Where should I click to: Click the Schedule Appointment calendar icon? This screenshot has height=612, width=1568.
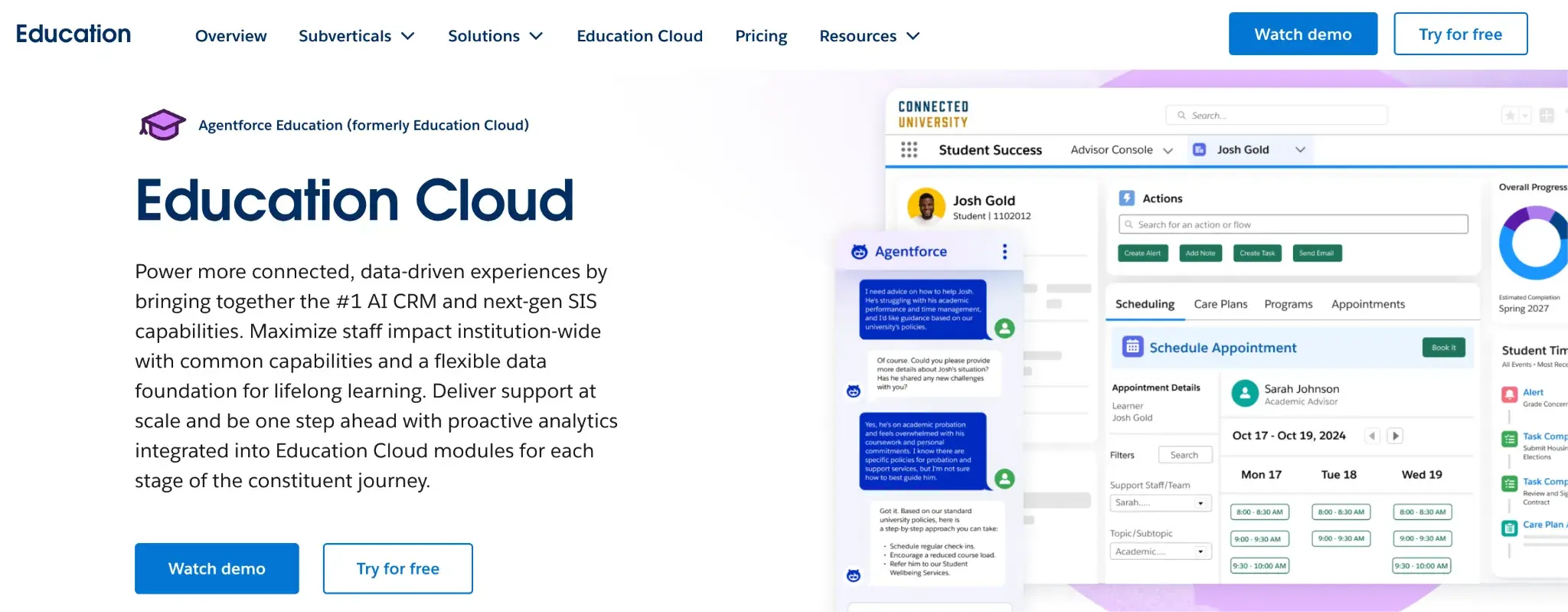pos(1132,347)
